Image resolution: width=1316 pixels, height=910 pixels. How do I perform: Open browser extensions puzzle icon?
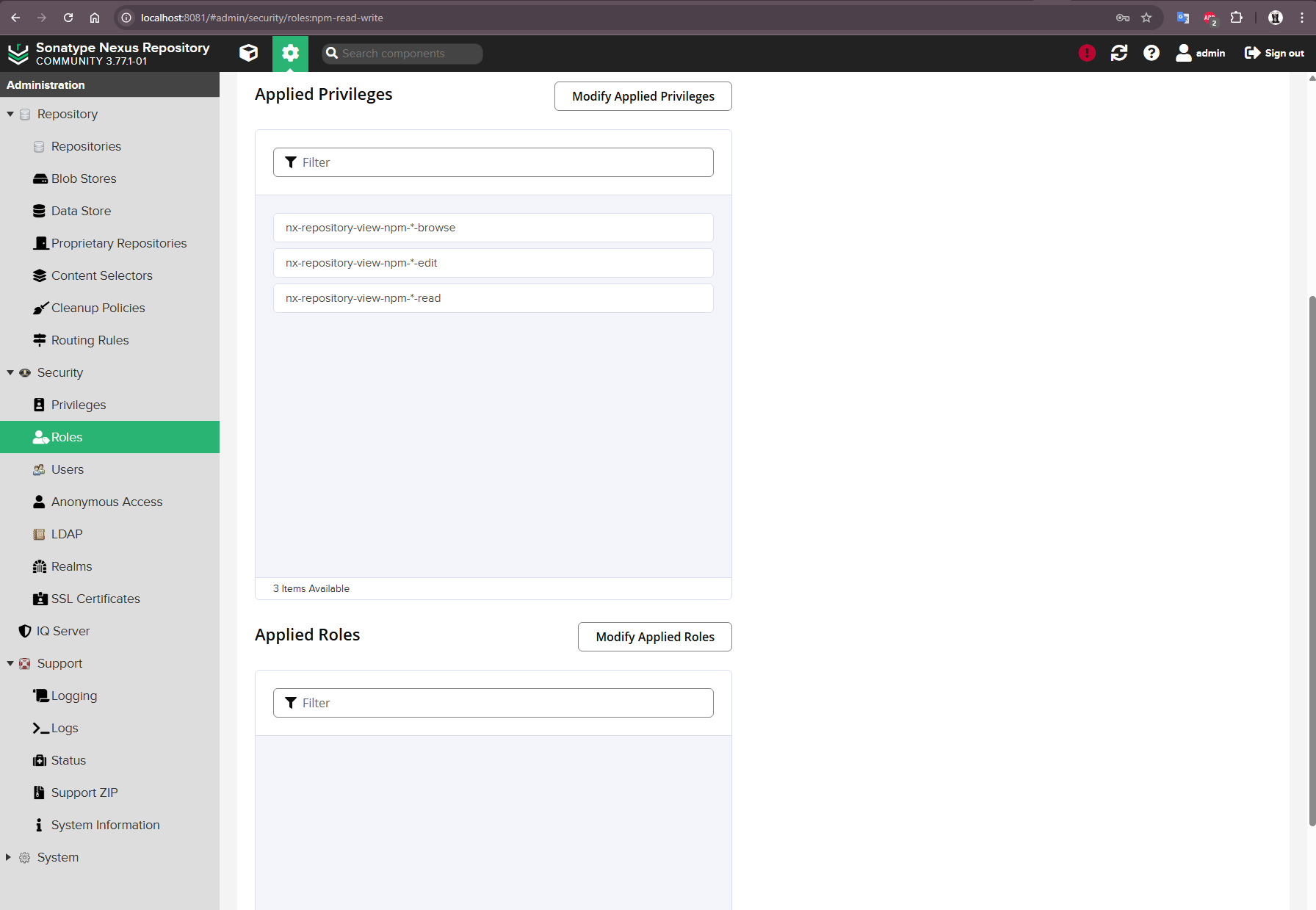pos(1237,18)
